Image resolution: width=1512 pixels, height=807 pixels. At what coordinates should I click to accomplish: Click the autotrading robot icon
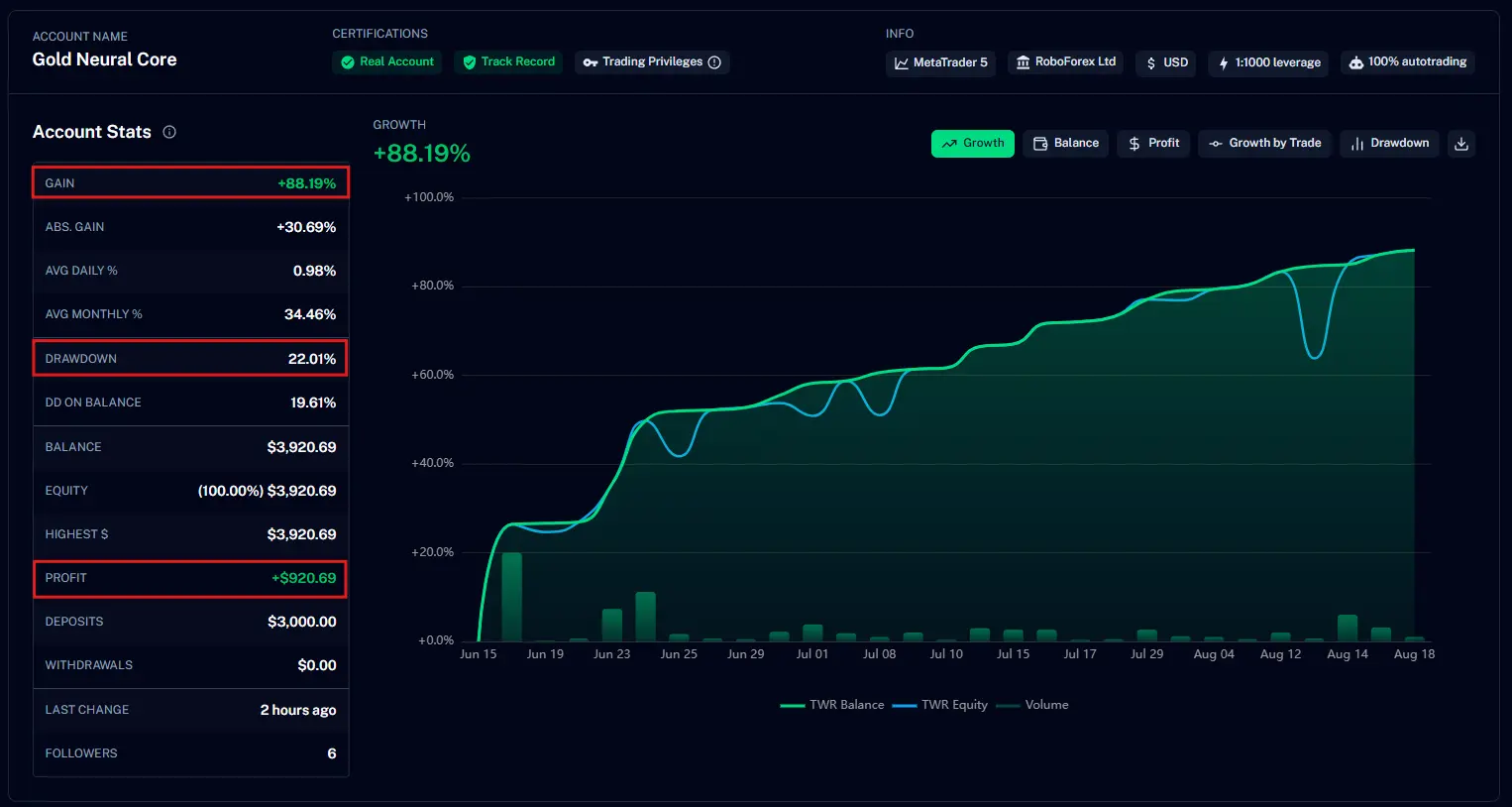coord(1355,62)
